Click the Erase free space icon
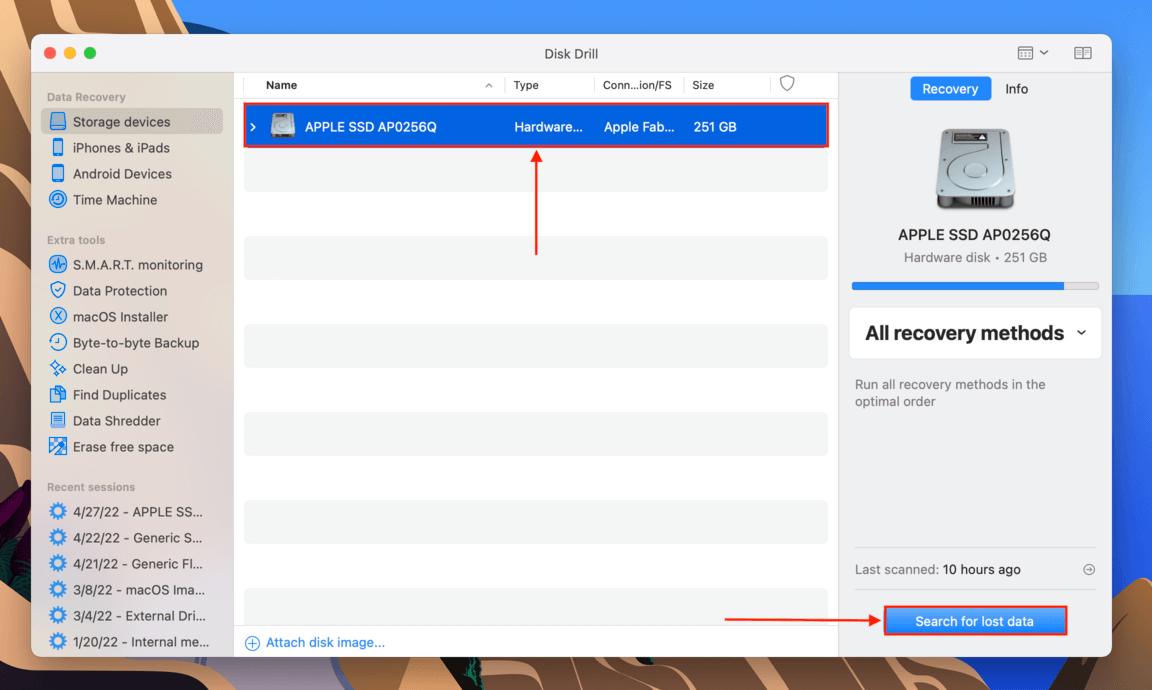This screenshot has height=690, width=1152. 57,446
